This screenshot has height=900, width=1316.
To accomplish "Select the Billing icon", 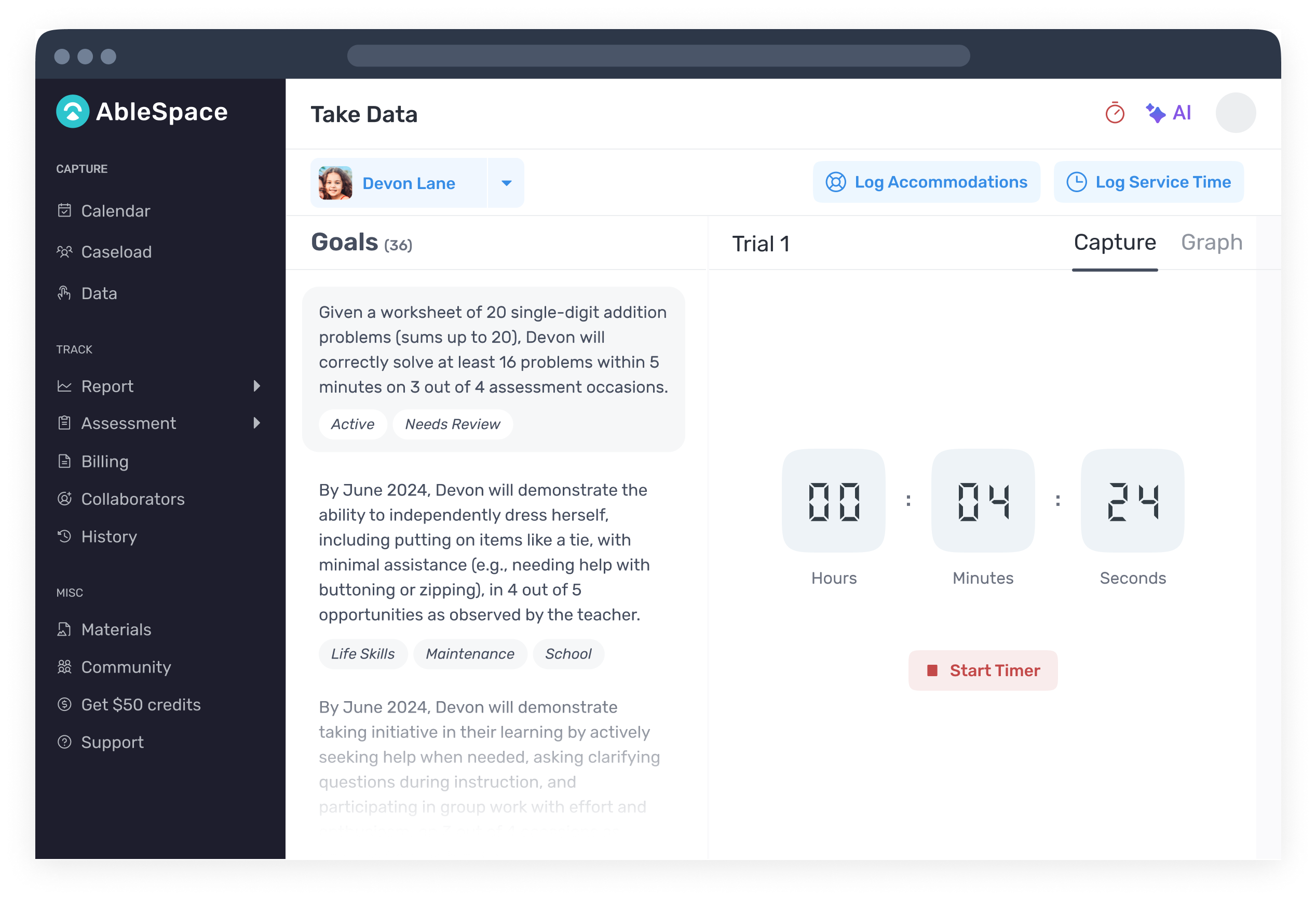I will (x=64, y=461).
